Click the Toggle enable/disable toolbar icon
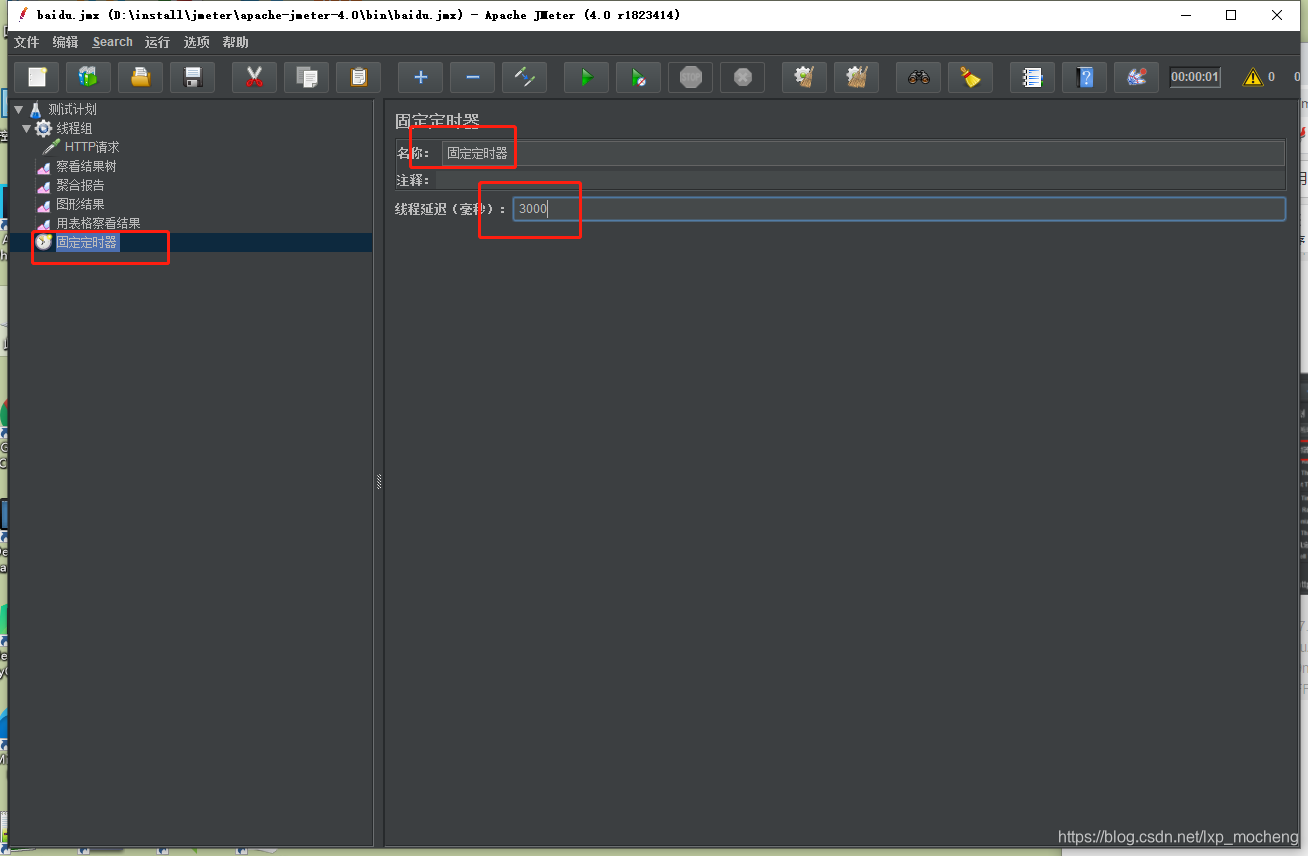The width and height of the screenshot is (1308, 856). pos(524,77)
